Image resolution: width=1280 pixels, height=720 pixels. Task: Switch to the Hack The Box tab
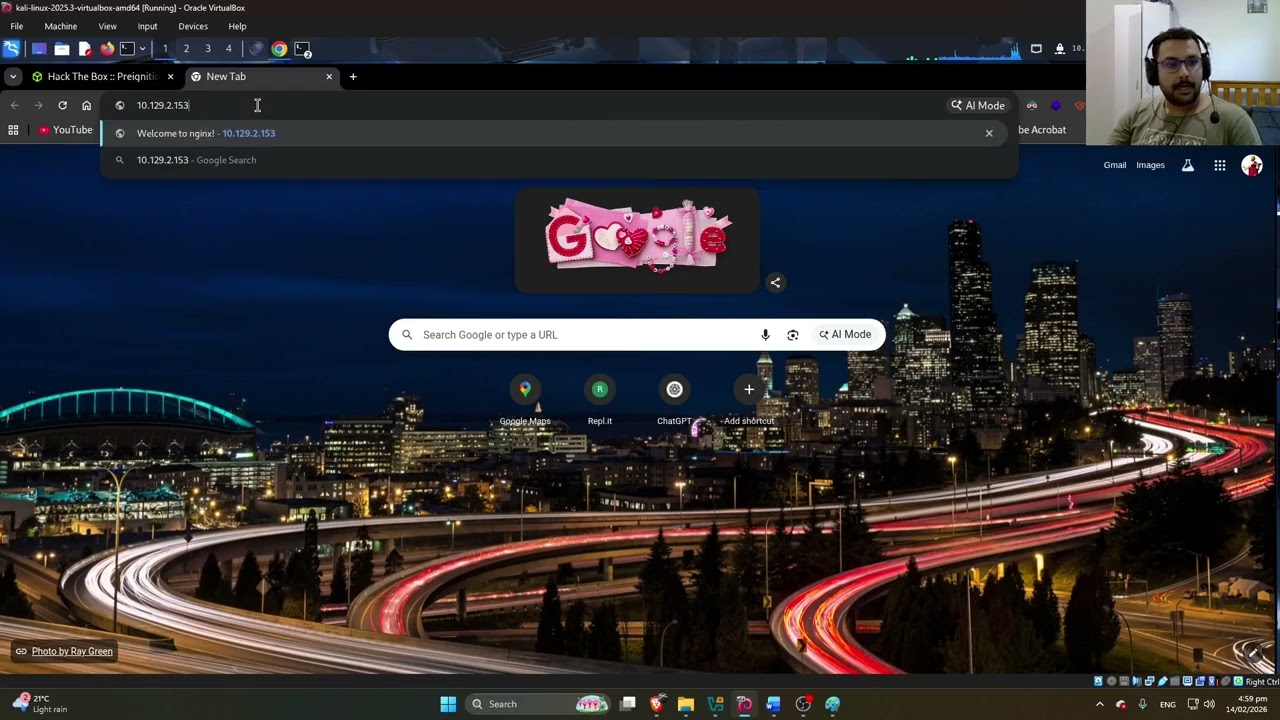coord(103,76)
